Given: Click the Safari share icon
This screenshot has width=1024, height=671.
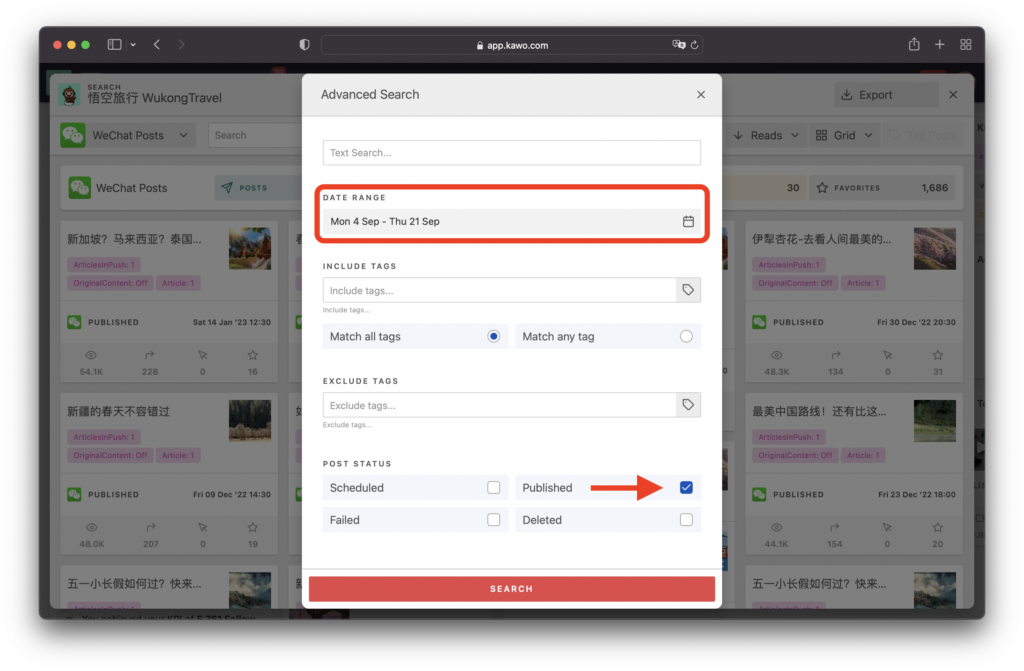Looking at the screenshot, I should tap(914, 44).
